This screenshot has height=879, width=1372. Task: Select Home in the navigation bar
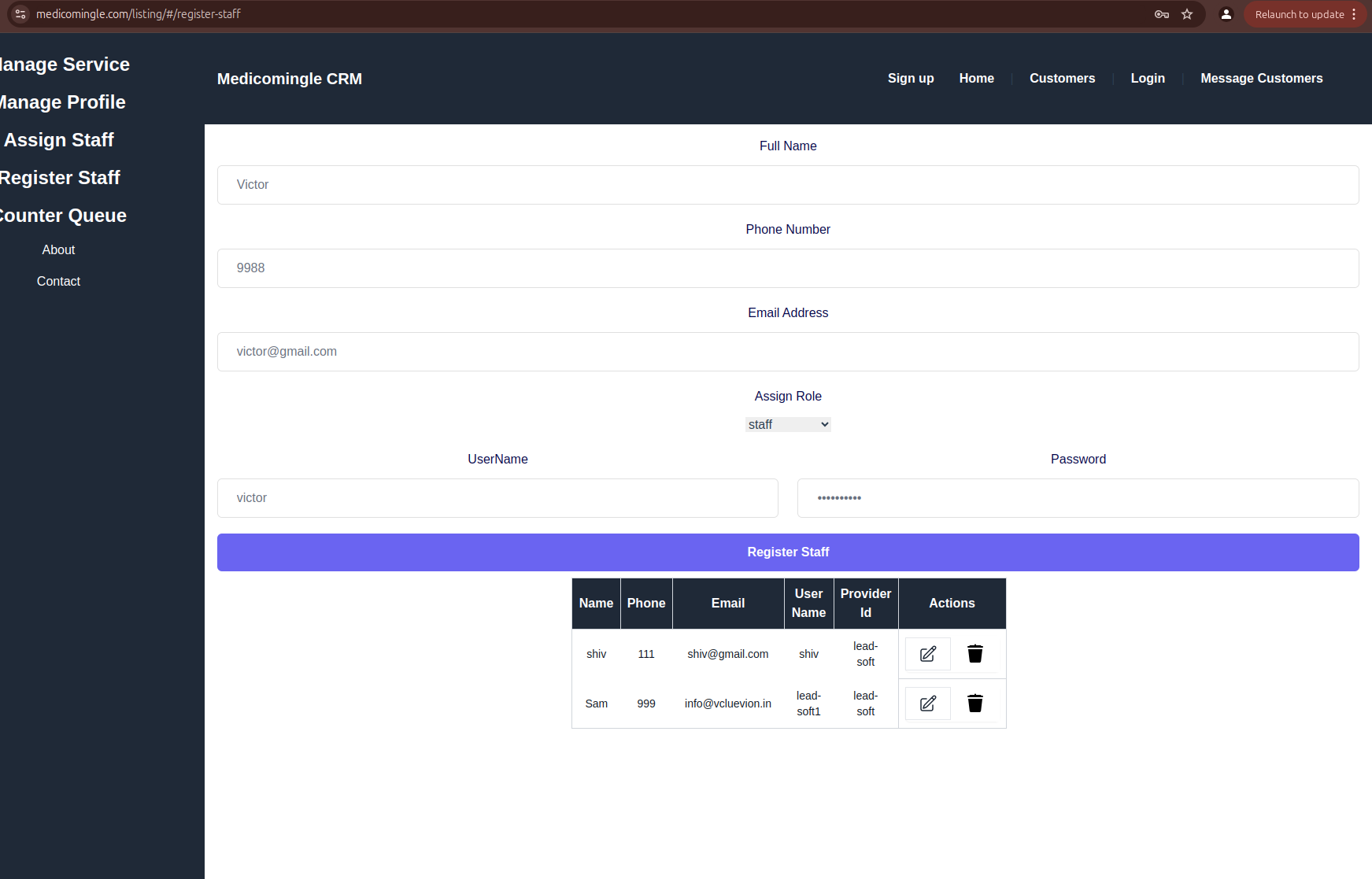point(976,78)
